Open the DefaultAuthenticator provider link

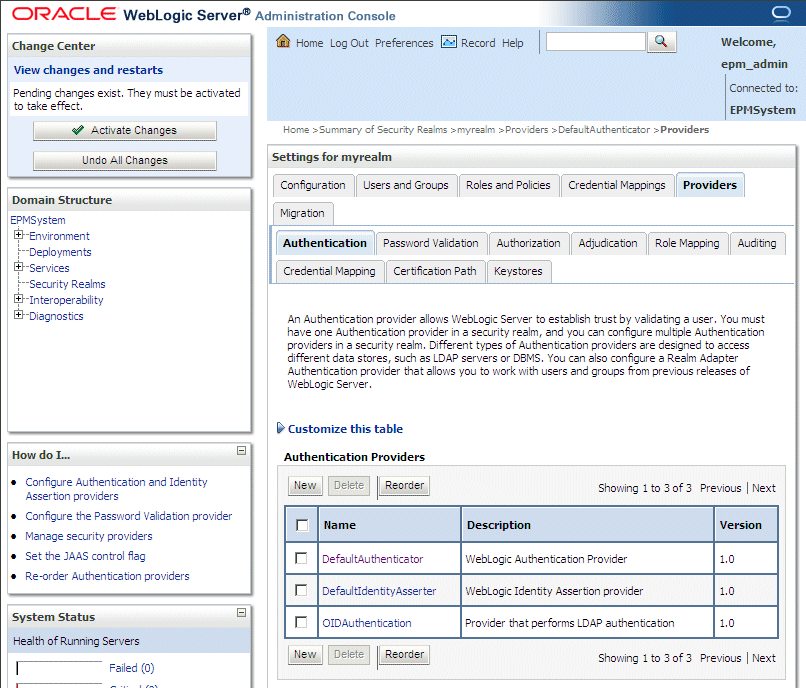pos(373,559)
